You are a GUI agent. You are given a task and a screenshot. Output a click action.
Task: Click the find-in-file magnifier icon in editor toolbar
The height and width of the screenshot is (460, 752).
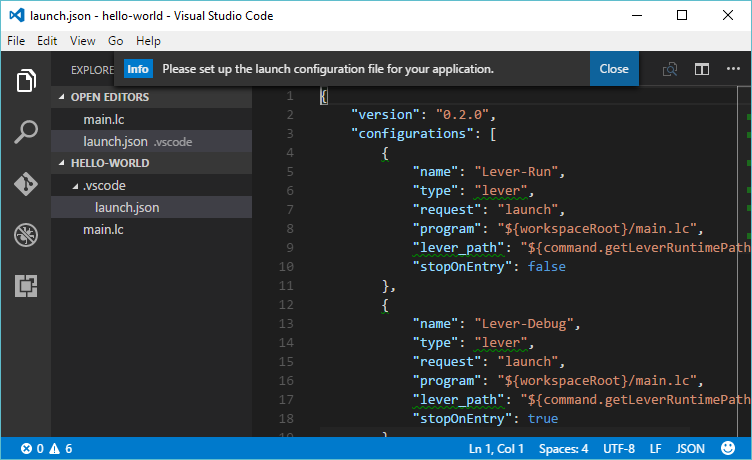(x=670, y=69)
